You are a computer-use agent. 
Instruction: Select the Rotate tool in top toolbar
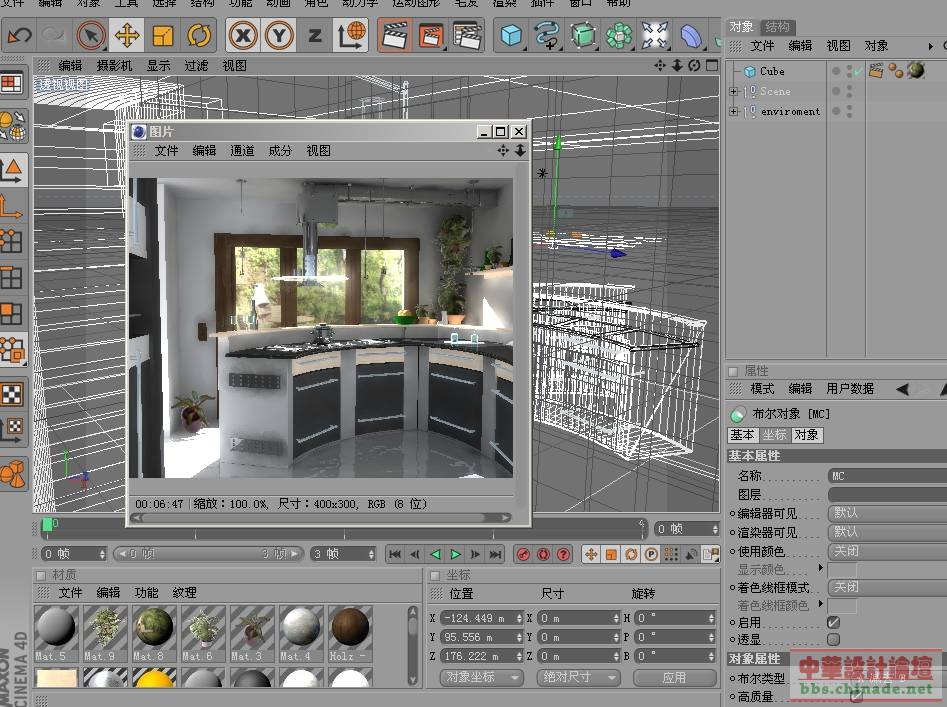tap(199, 37)
